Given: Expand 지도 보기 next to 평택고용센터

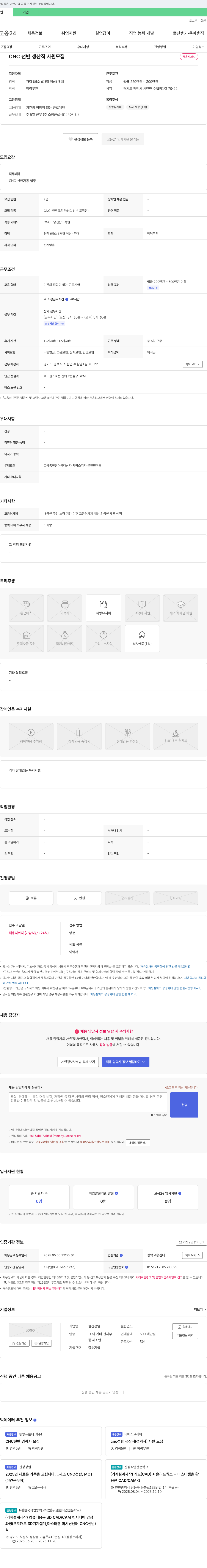Looking at the screenshot, I should point(192,1255).
